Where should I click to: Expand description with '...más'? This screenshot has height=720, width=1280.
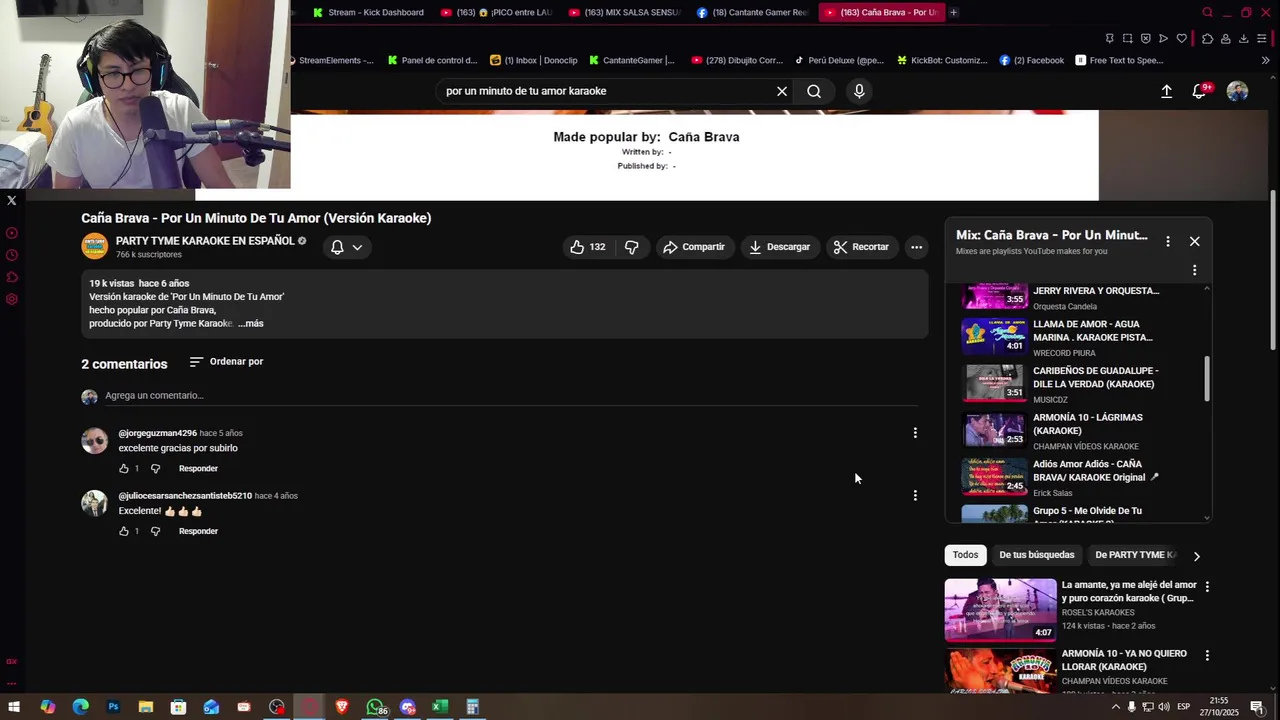click(251, 324)
